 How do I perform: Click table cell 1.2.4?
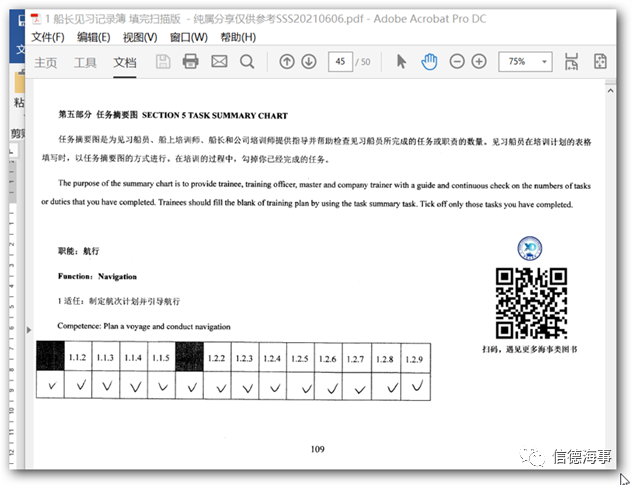(x=272, y=358)
